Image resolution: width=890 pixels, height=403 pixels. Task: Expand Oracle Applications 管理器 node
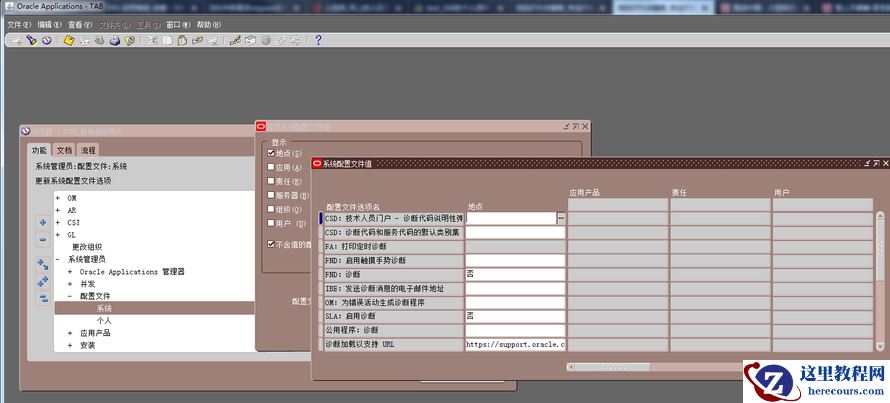point(70,272)
